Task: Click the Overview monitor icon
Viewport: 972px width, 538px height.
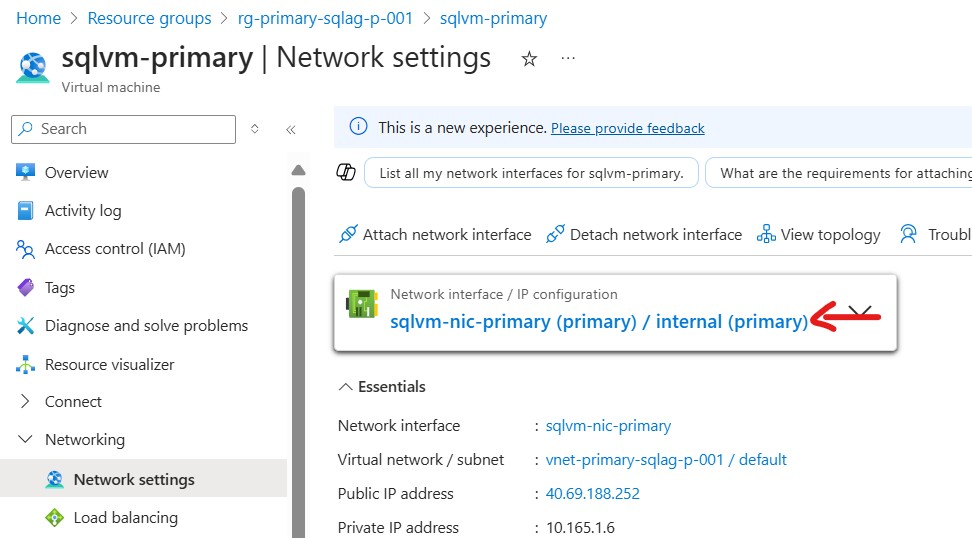Action: pyautogui.click(x=25, y=172)
